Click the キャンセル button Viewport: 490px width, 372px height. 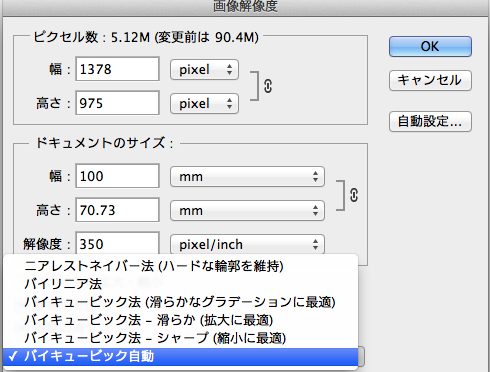click(430, 80)
